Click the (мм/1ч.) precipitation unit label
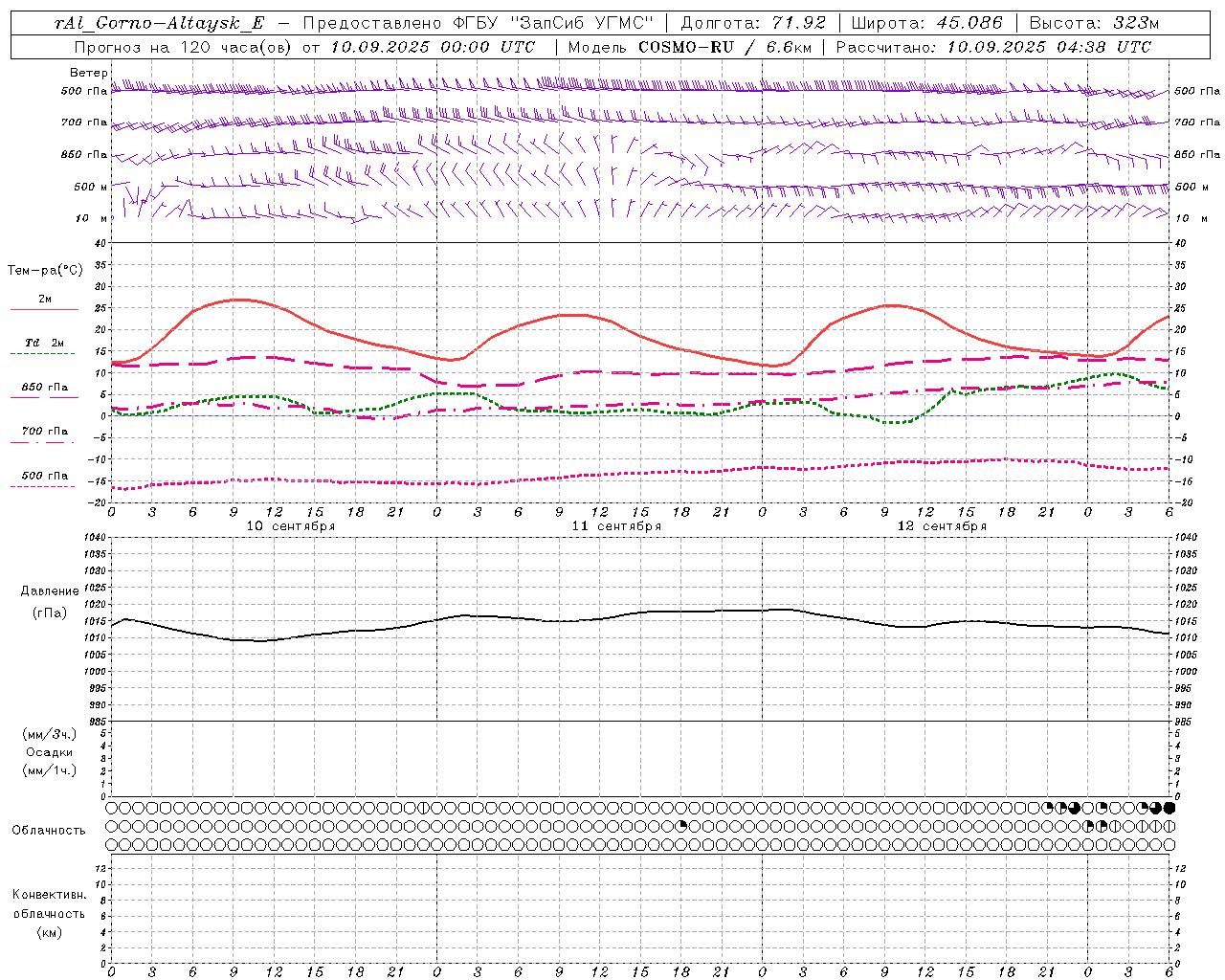1225x980 pixels. (x=50, y=770)
